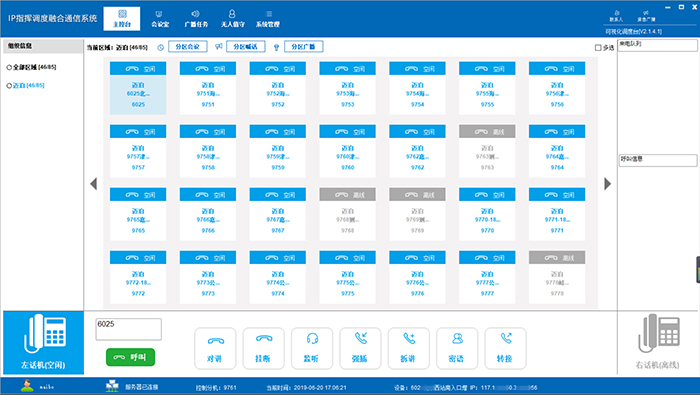This screenshot has width=700, height=395.
Task: Click the megaphone icon beside 分区喊话
Action: pos(219,46)
